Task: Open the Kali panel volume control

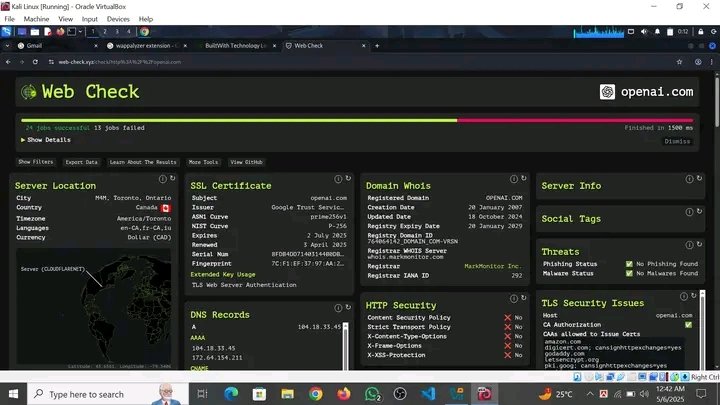Action: 644,31
